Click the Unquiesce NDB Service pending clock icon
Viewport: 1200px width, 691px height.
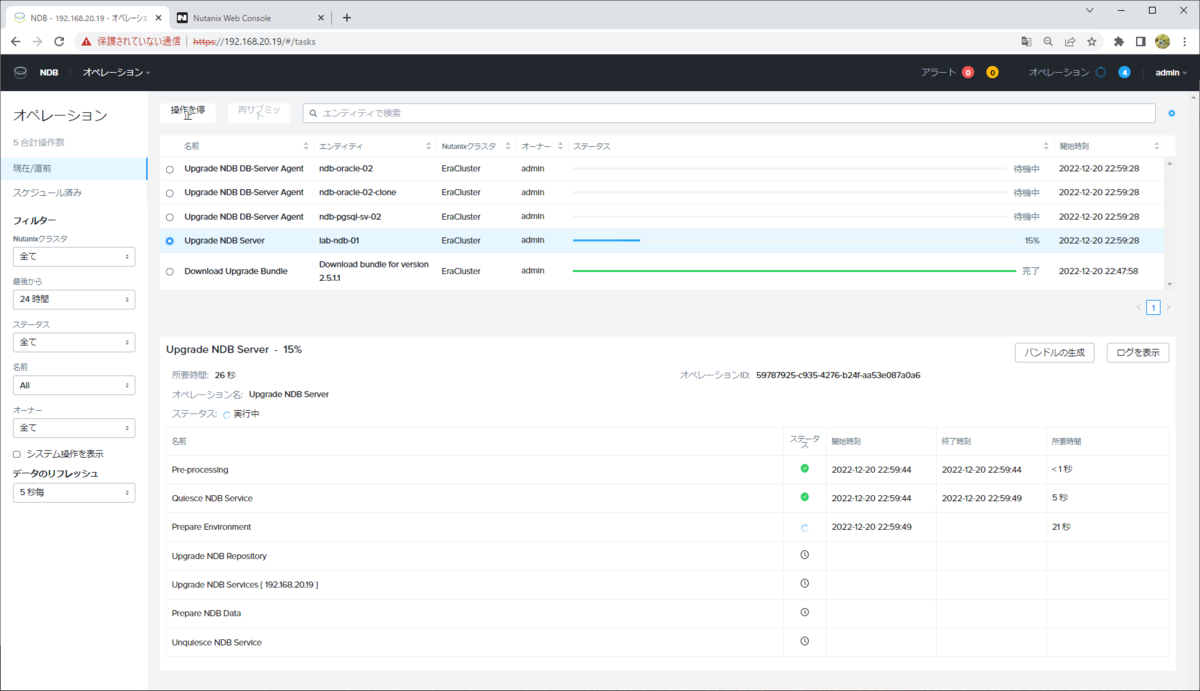pos(805,641)
